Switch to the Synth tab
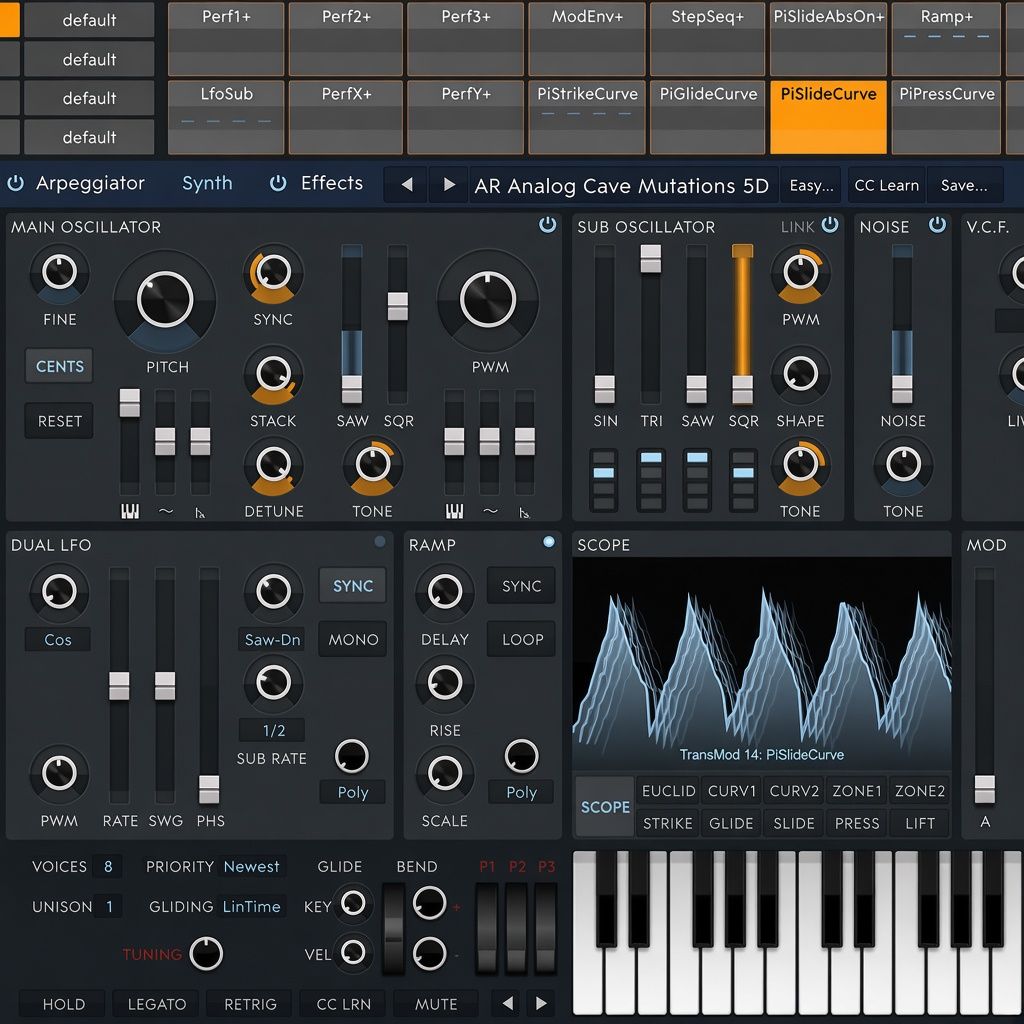Screen dimensions: 1024x1024 [x=207, y=184]
